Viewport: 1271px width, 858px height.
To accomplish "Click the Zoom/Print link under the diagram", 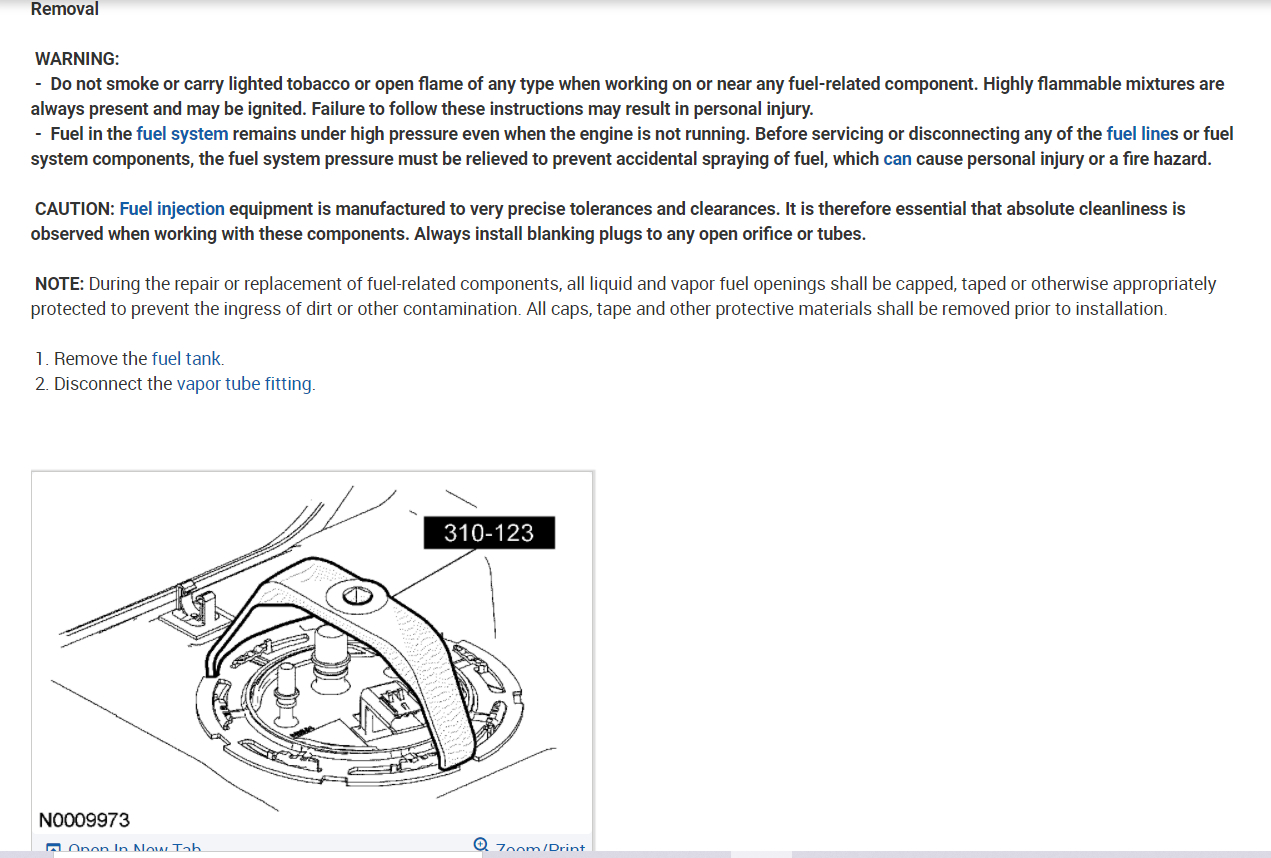I will click(x=540, y=850).
